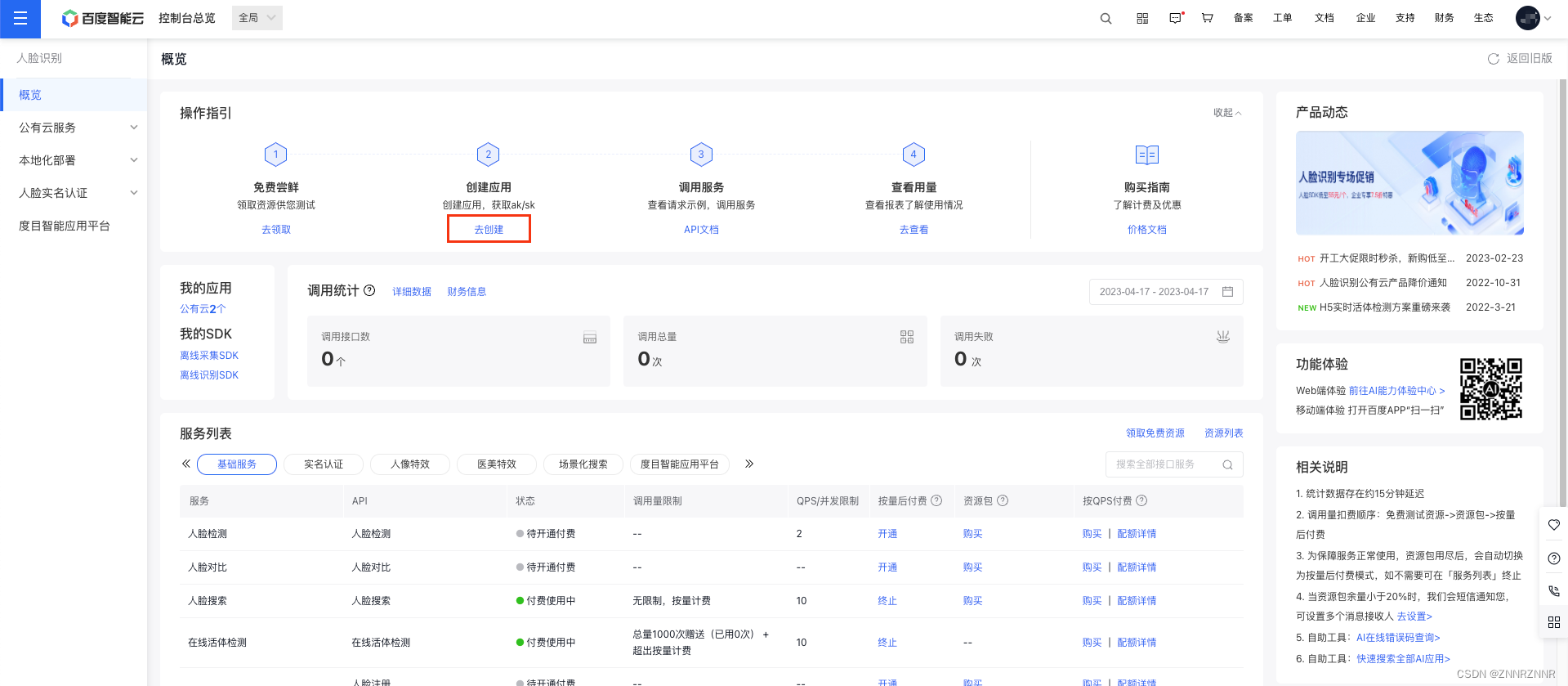This screenshot has width=1568, height=686.
Task: Click the step 3 调用服务 hexagon icon
Action: (x=701, y=155)
